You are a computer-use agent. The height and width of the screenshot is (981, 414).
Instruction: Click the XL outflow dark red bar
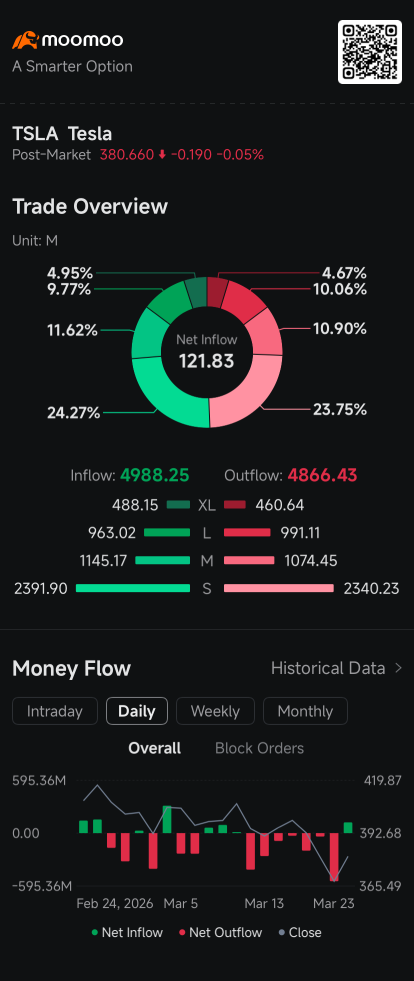pyautogui.click(x=235, y=505)
